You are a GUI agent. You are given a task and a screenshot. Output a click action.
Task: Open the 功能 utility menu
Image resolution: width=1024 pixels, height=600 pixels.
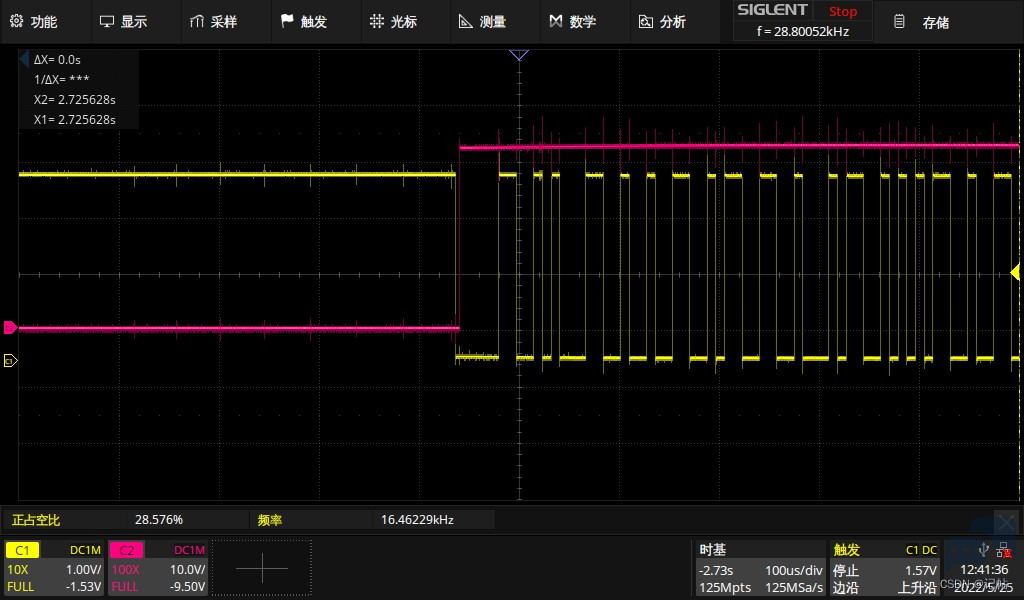[34, 22]
